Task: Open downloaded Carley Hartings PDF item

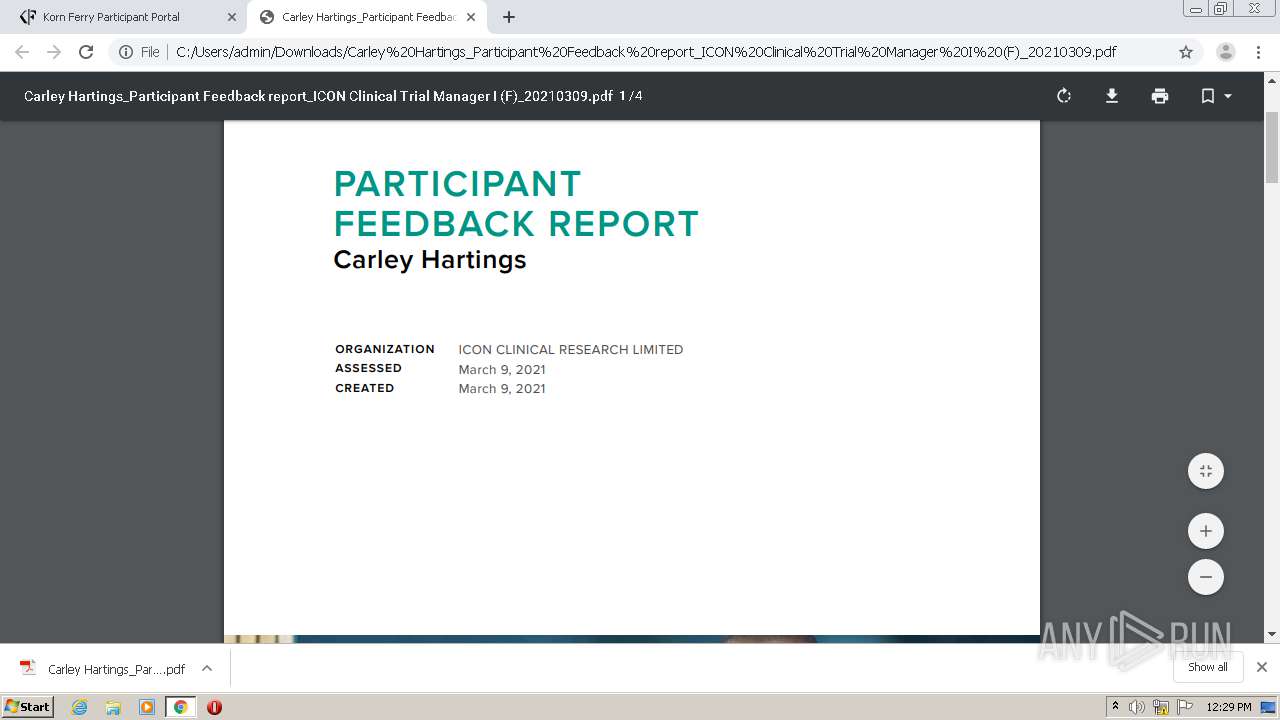Action: 104,669
